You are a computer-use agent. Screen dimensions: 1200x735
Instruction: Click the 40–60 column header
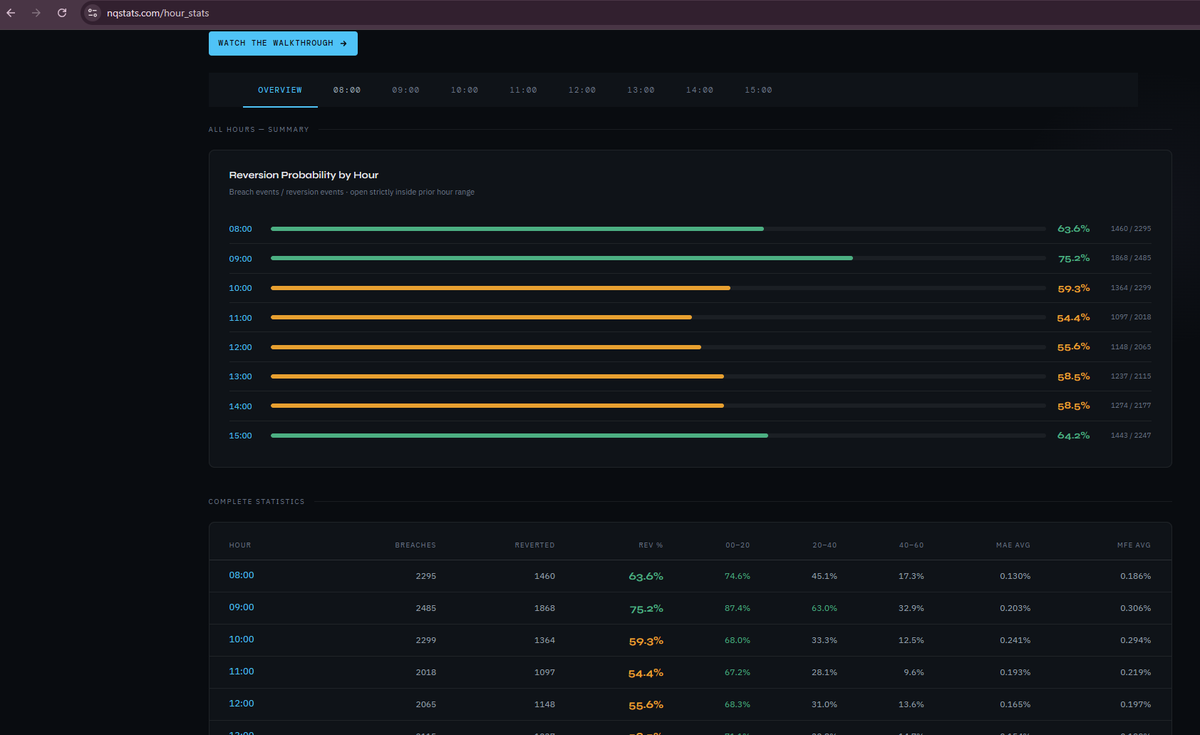click(x=912, y=545)
